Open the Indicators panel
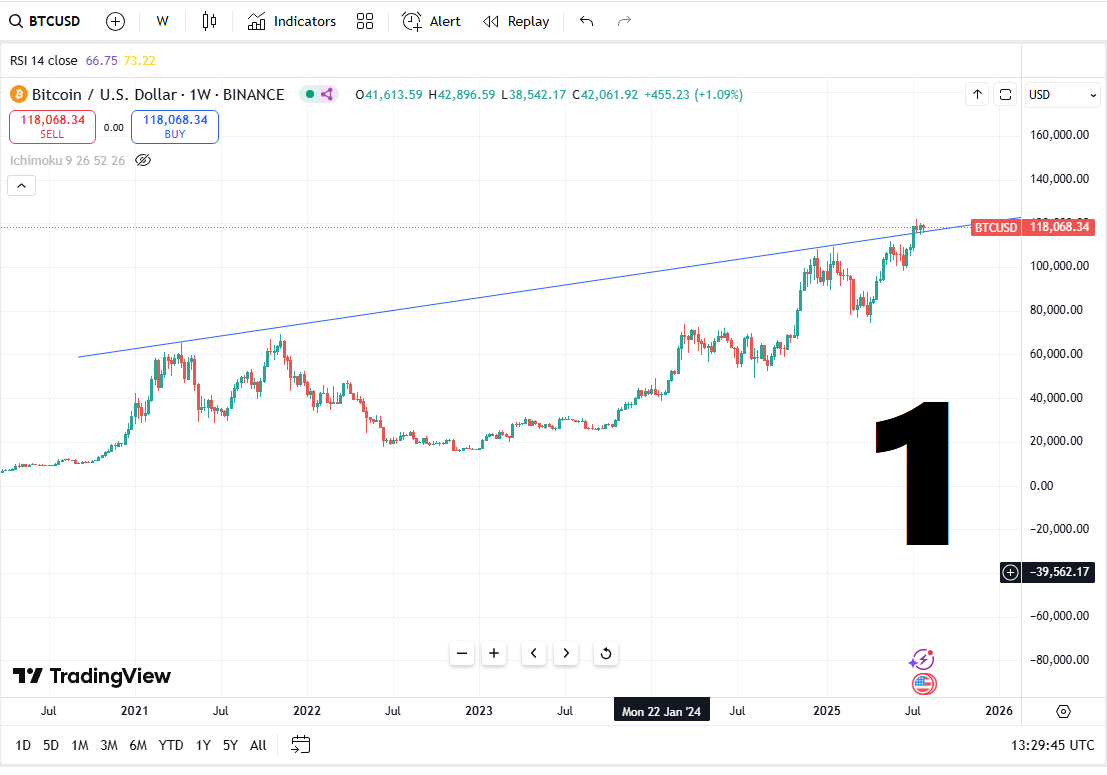Viewport: 1107px width, 775px height. tap(292, 21)
